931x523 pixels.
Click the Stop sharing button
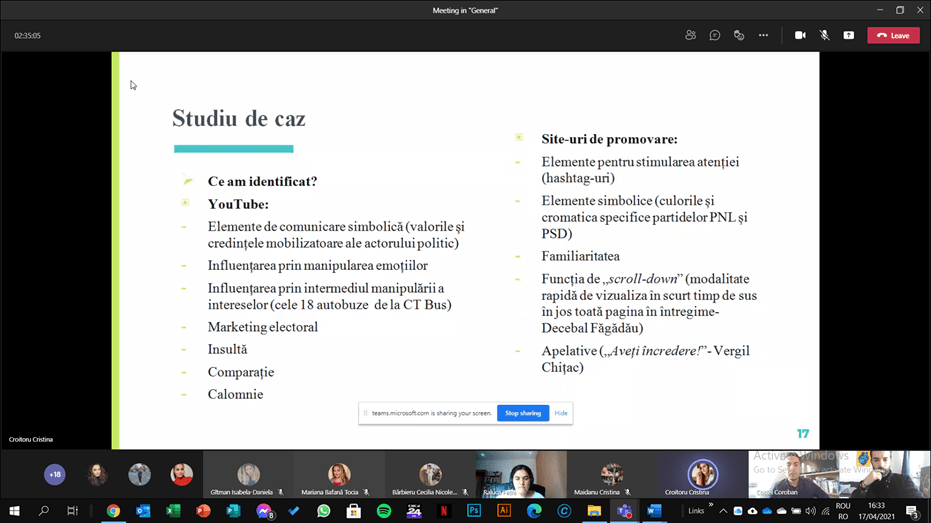pyautogui.click(x=523, y=413)
